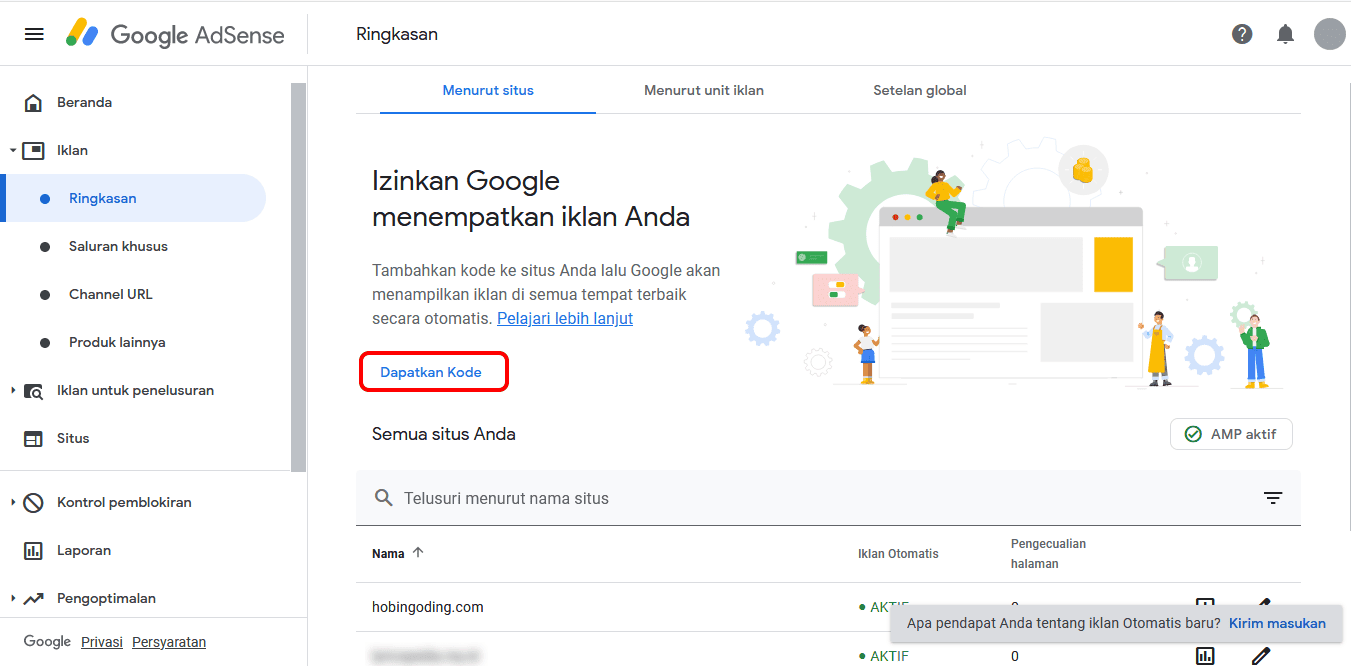Click the Iklan ads icon in sidebar
Screen dimensions: 1351x666
click(x=33, y=150)
